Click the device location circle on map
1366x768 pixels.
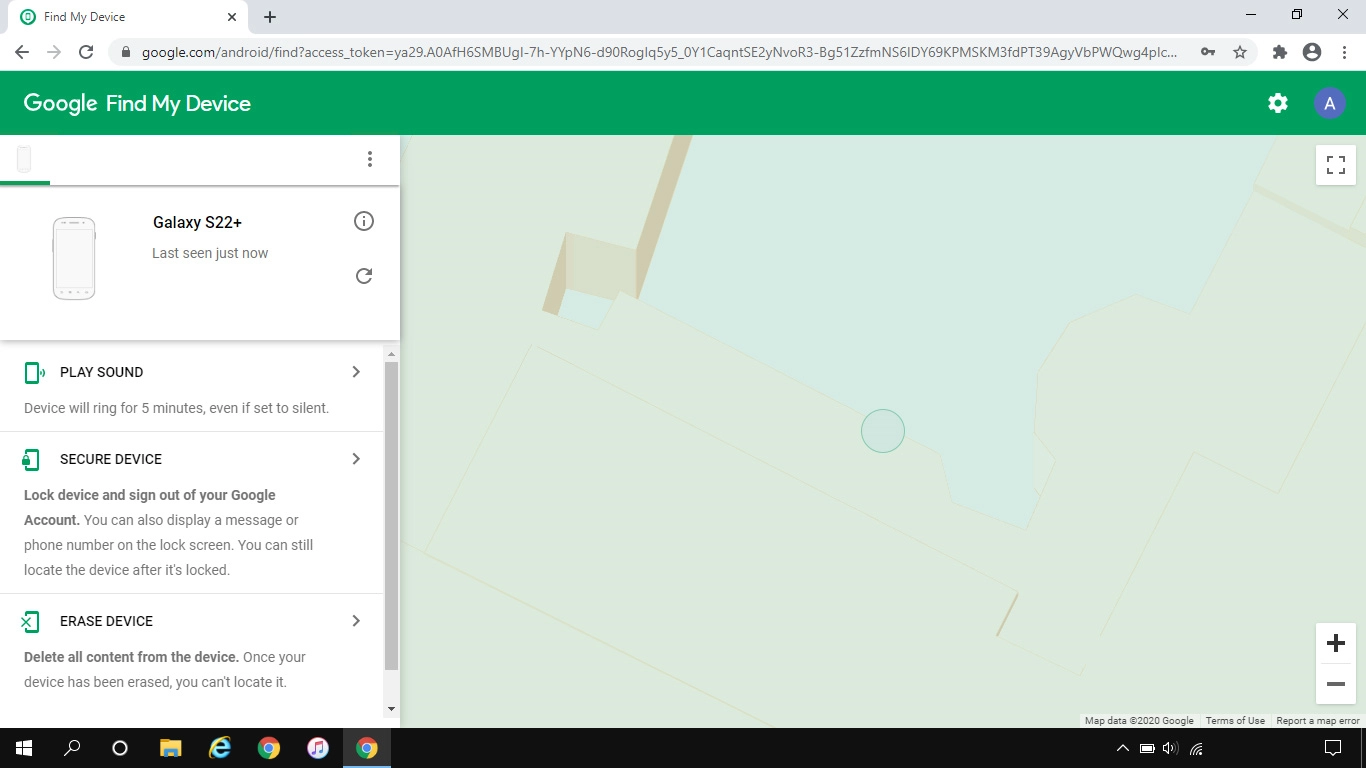(x=882, y=431)
